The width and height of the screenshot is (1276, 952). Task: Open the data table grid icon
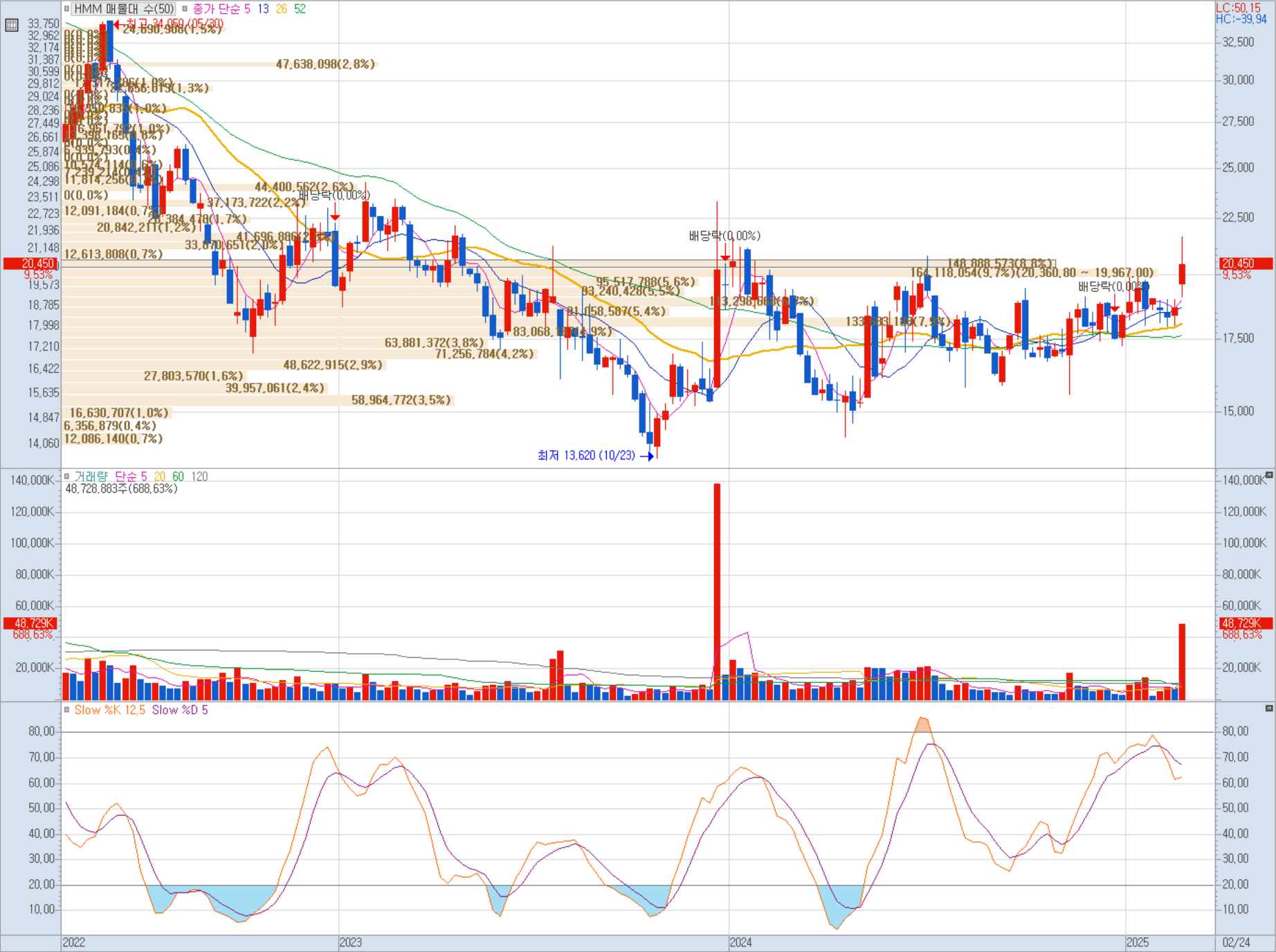click(11, 26)
